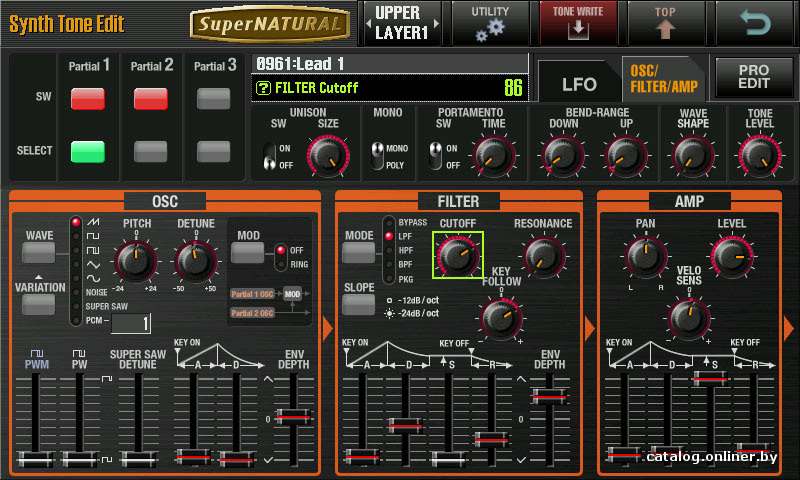This screenshot has height=480, width=800.
Task: Click the tone name 0961:Lead 1
Action: pos(300,64)
